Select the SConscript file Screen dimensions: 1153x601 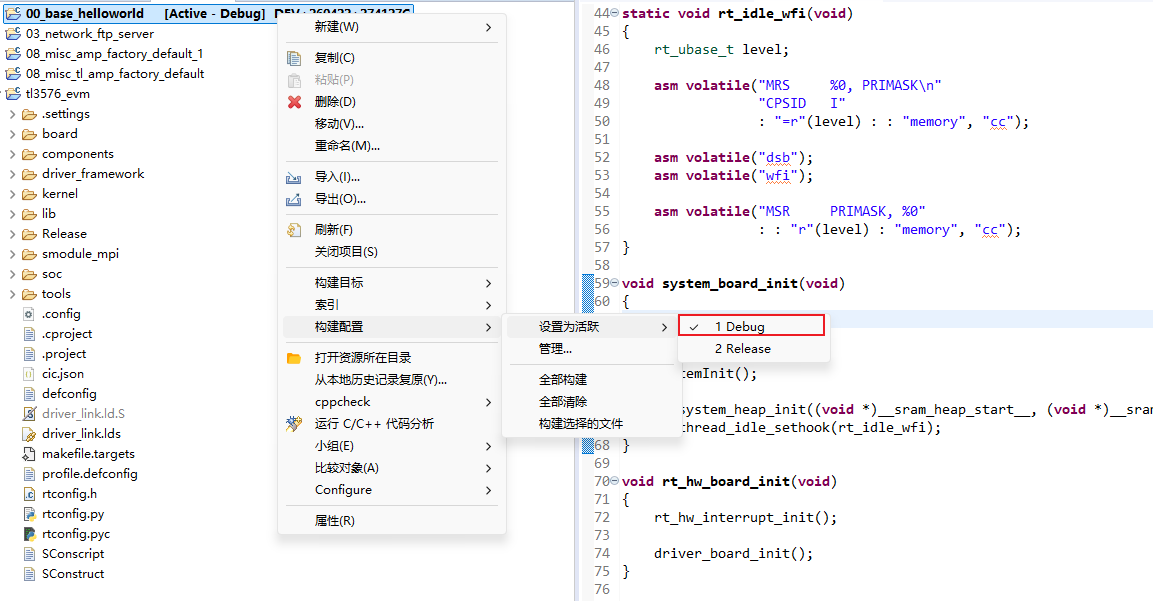click(x=73, y=554)
